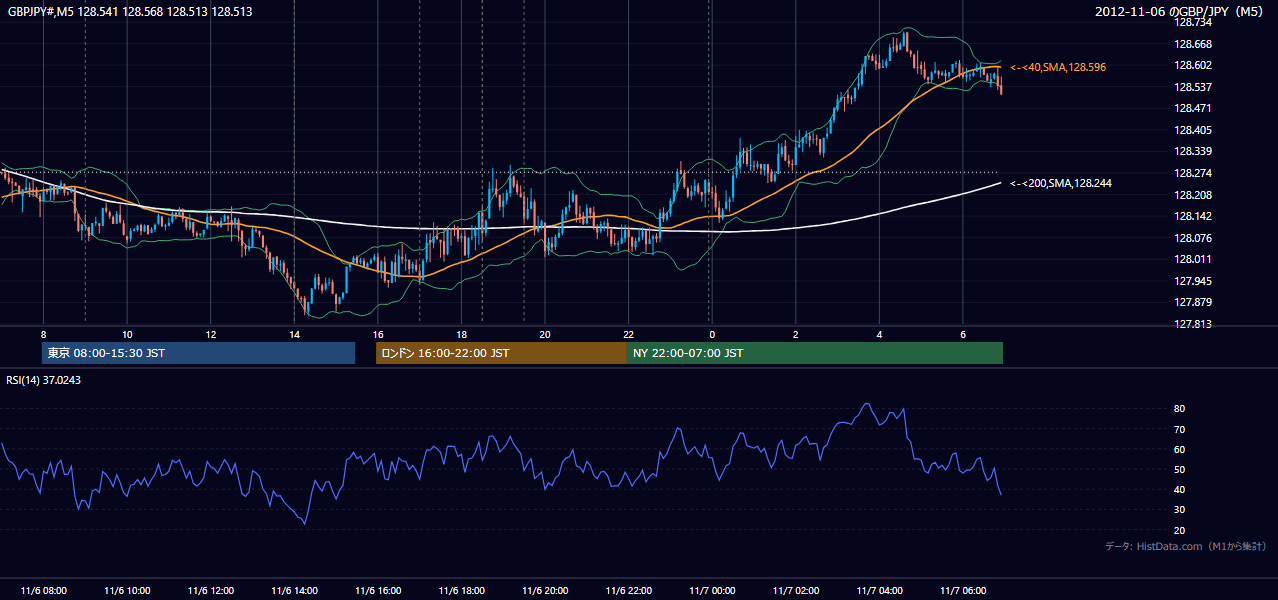Click the 128.471 price axis value
1278x600 pixels.
pos(1192,108)
